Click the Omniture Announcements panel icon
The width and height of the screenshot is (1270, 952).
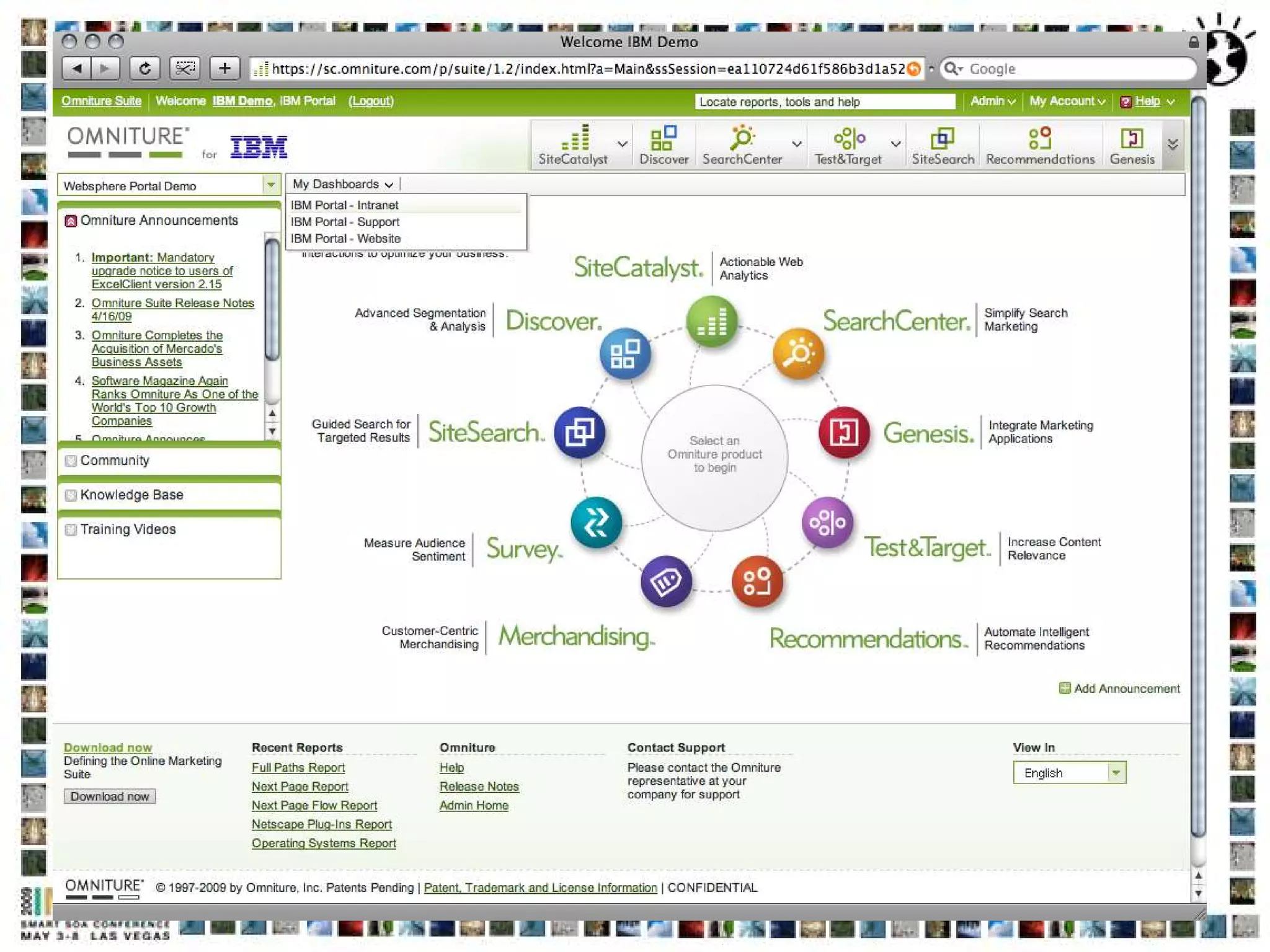tap(71, 221)
